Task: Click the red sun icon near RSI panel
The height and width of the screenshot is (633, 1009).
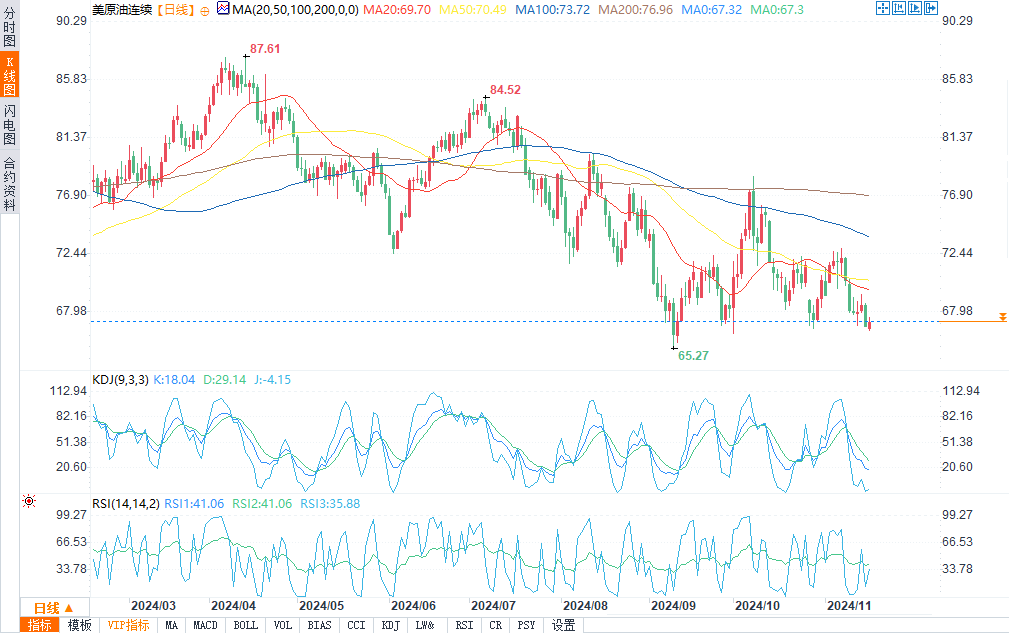Action: (29, 500)
